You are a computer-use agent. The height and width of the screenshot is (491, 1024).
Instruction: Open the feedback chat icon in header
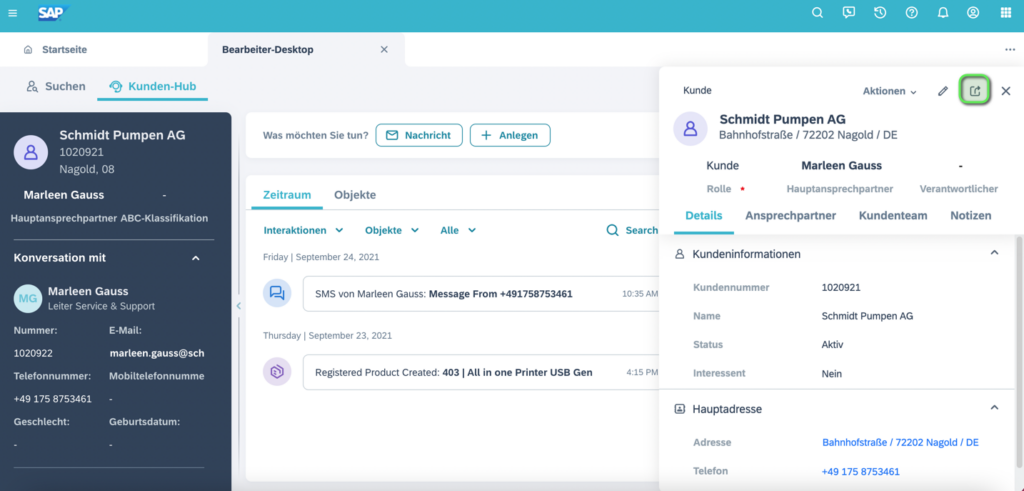848,13
